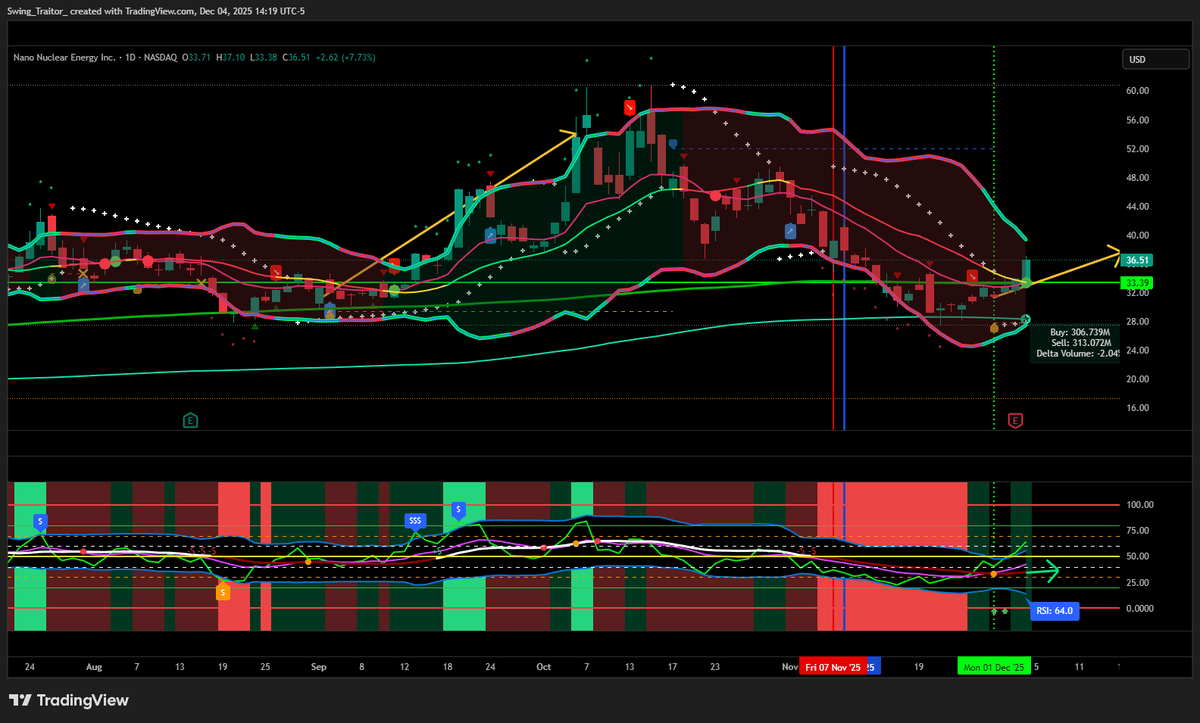Click the orange $ label in the oscillator pane
The image size is (1200, 723).
coord(224,592)
